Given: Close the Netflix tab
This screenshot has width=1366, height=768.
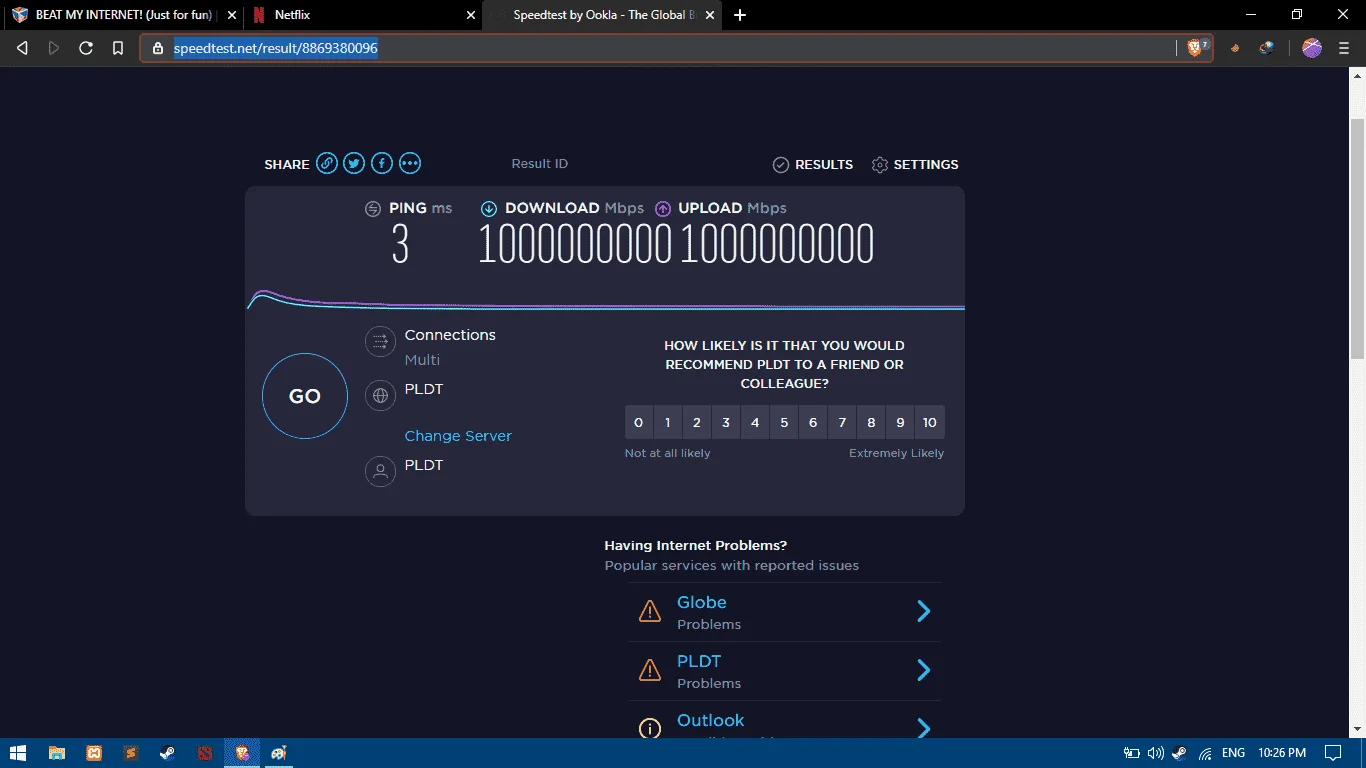Looking at the screenshot, I should pyautogui.click(x=471, y=15).
